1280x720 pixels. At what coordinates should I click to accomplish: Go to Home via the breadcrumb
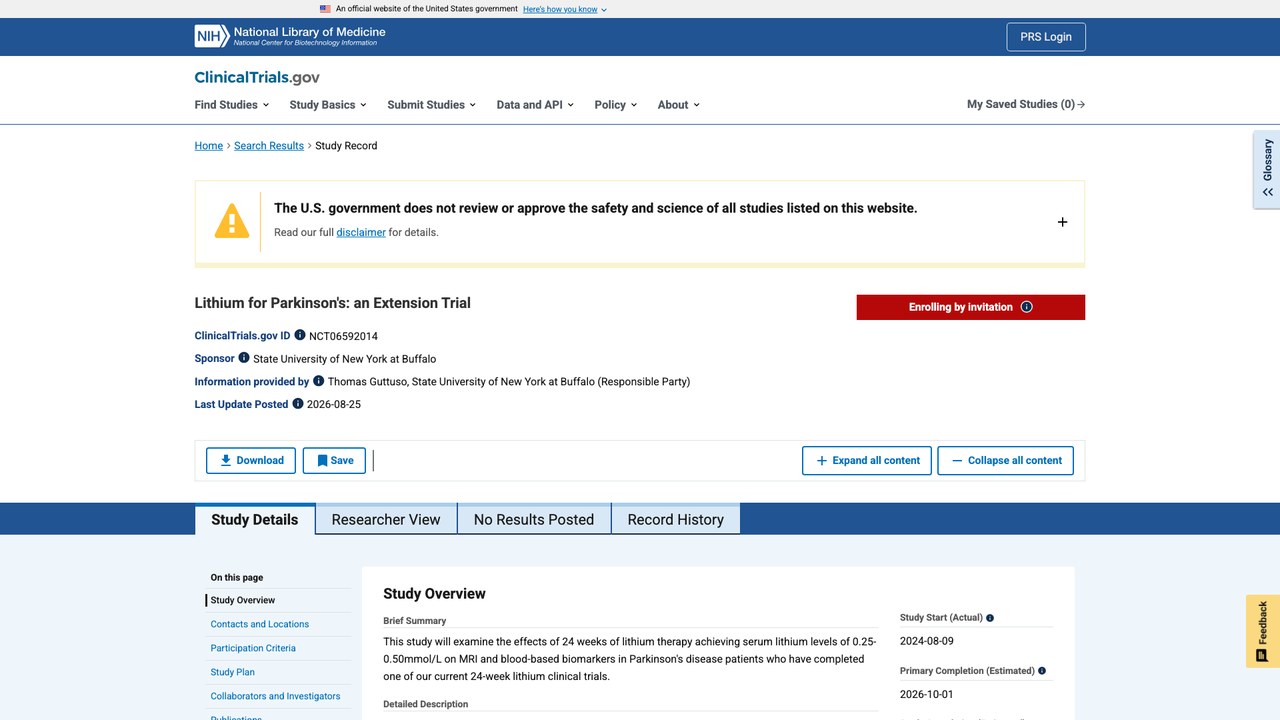click(x=209, y=145)
